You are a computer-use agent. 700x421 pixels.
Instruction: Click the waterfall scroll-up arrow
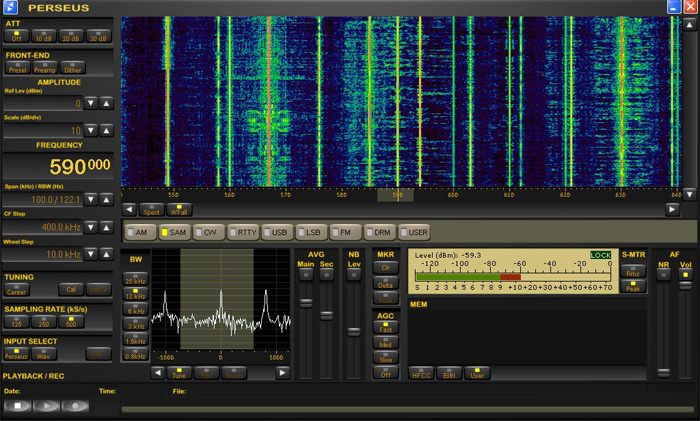pos(689,25)
